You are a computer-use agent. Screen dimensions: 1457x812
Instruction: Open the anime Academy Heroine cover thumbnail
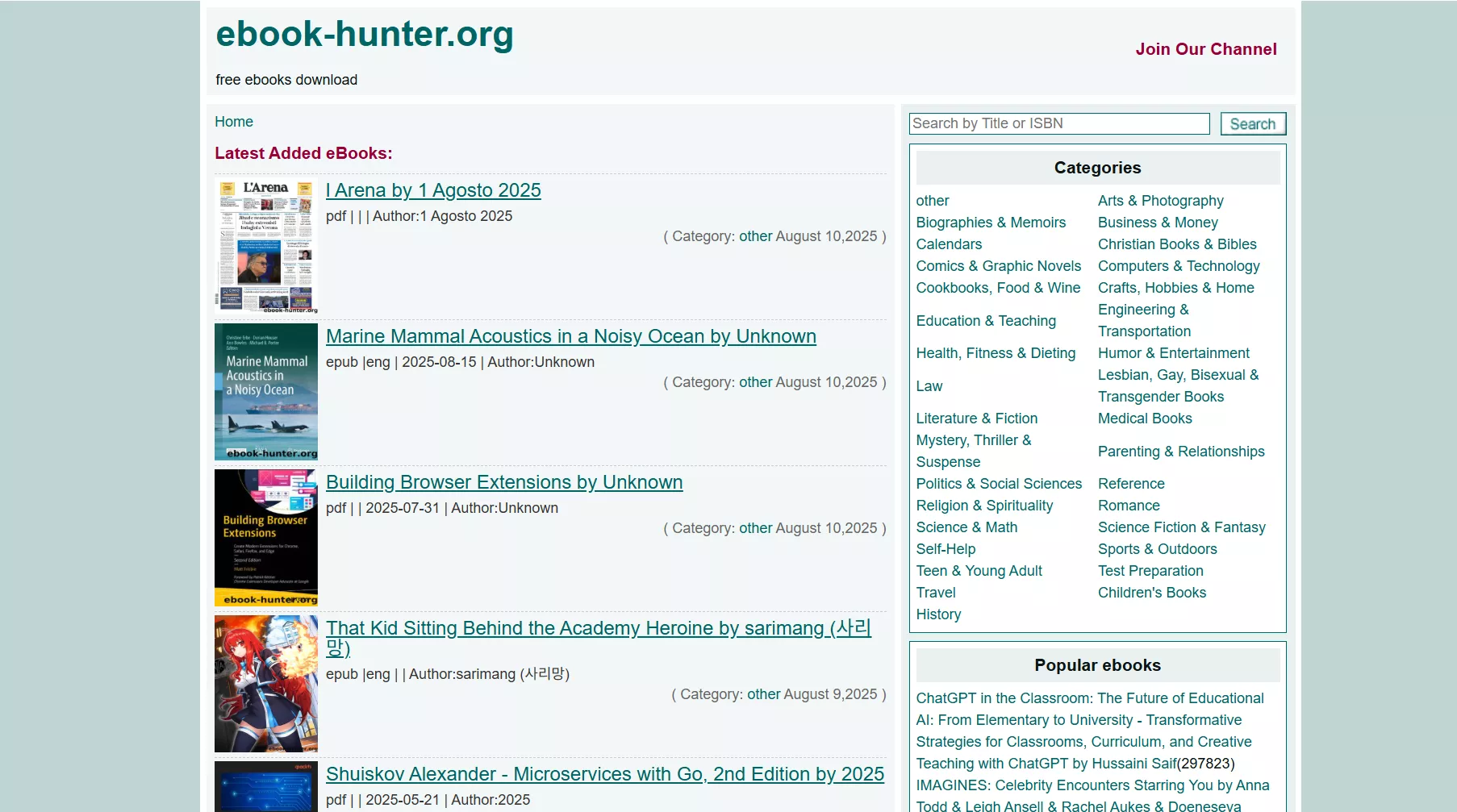pos(266,684)
